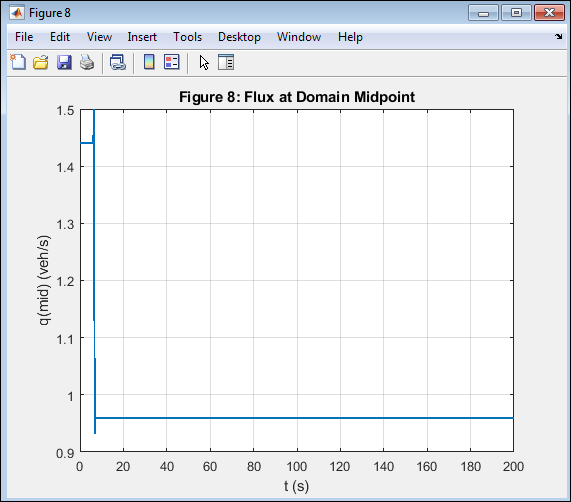Save the figure with the floppy icon

pos(64,62)
